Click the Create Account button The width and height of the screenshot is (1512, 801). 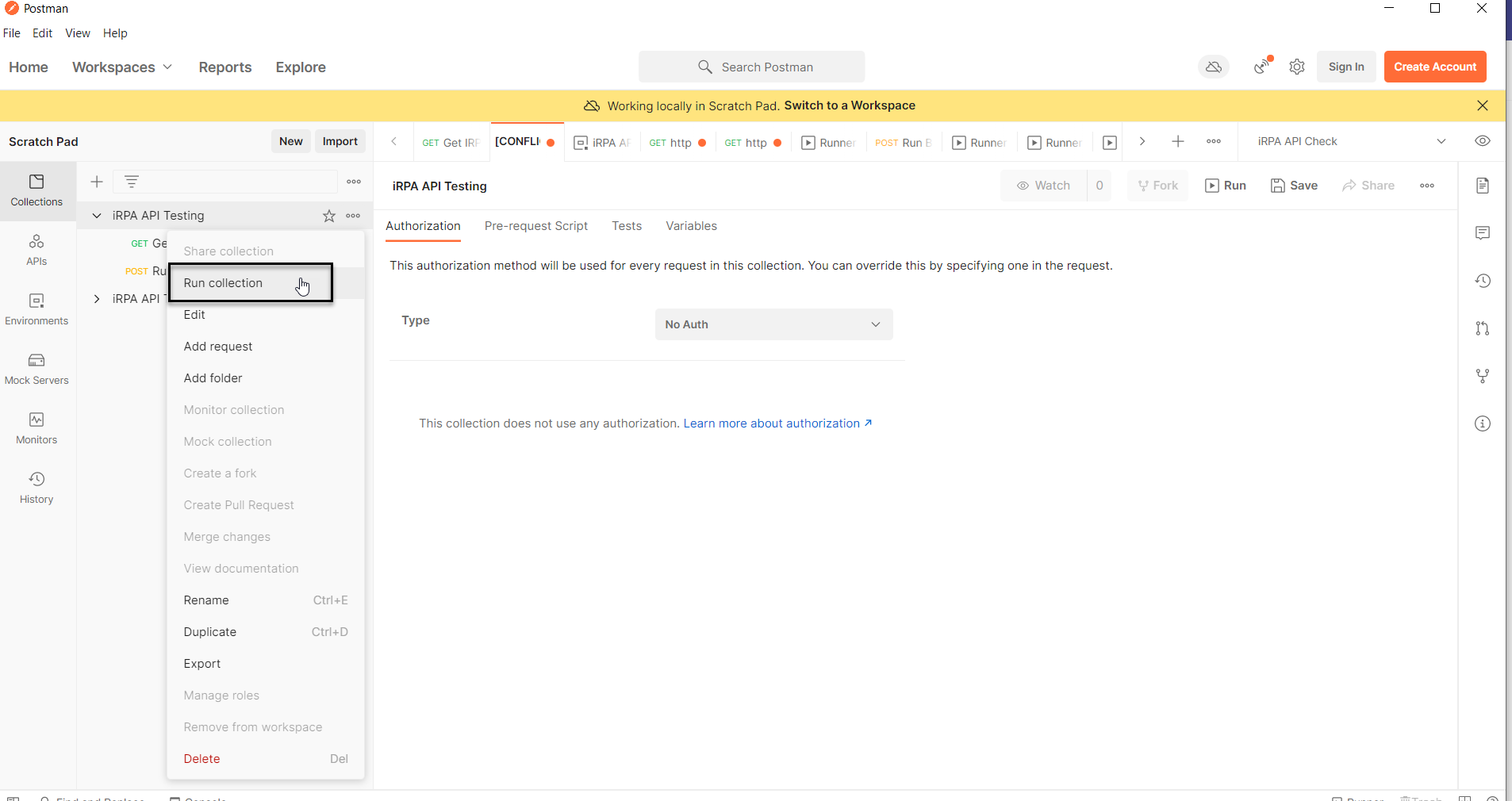(1435, 67)
